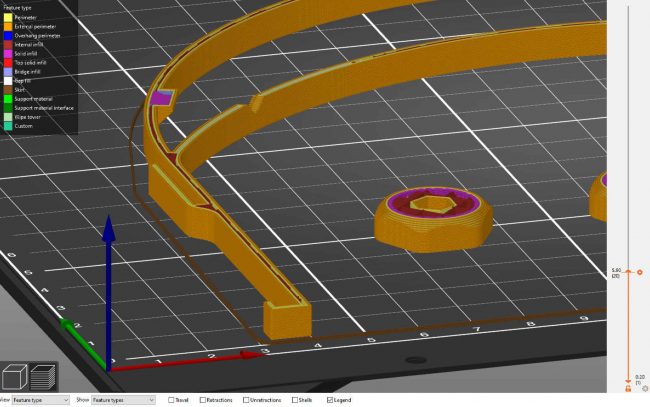
Task: Enable the Travel checkbox
Action: (171, 400)
